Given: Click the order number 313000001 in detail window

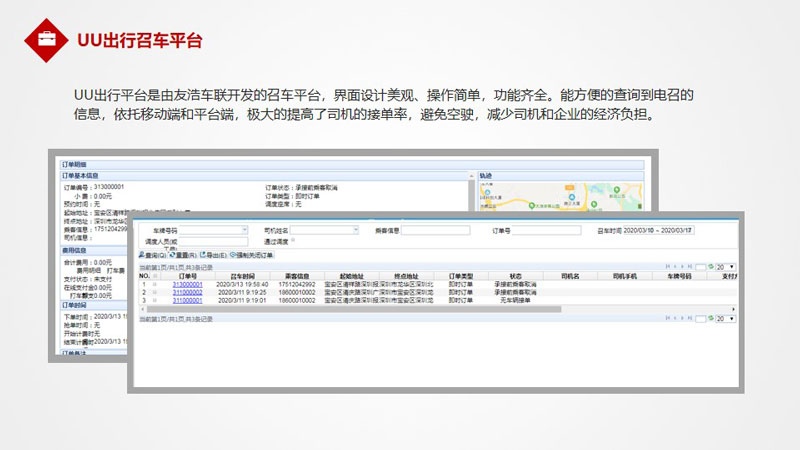Looking at the screenshot, I should pyautogui.click(x=109, y=187).
